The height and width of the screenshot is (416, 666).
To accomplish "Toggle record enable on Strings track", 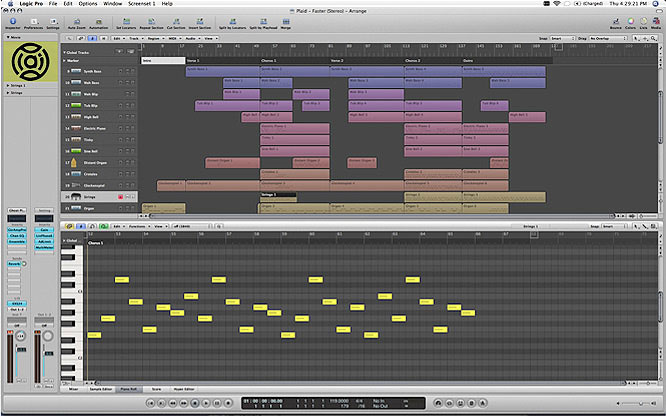I will [118, 197].
